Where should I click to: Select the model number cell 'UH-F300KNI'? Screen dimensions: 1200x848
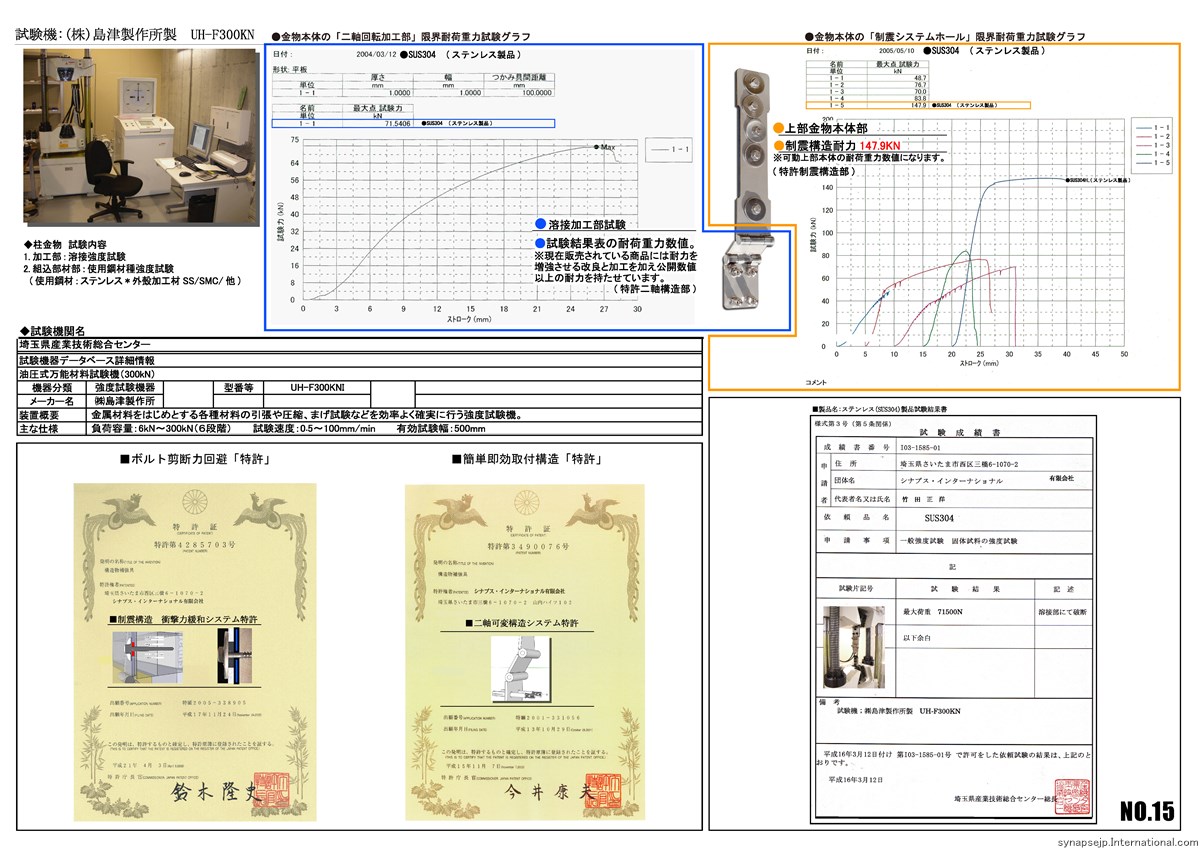316,386
